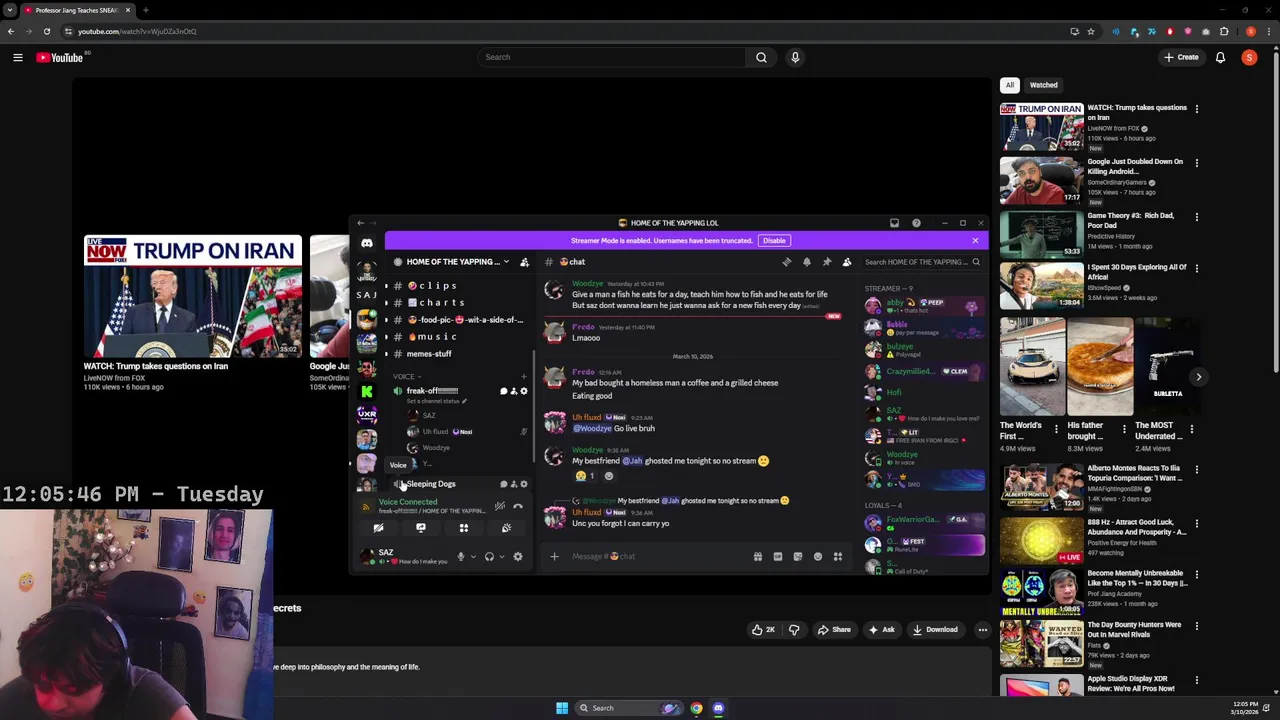Open the UXR server icon in Discord
This screenshot has width=1280, height=720.
pyautogui.click(x=367, y=414)
